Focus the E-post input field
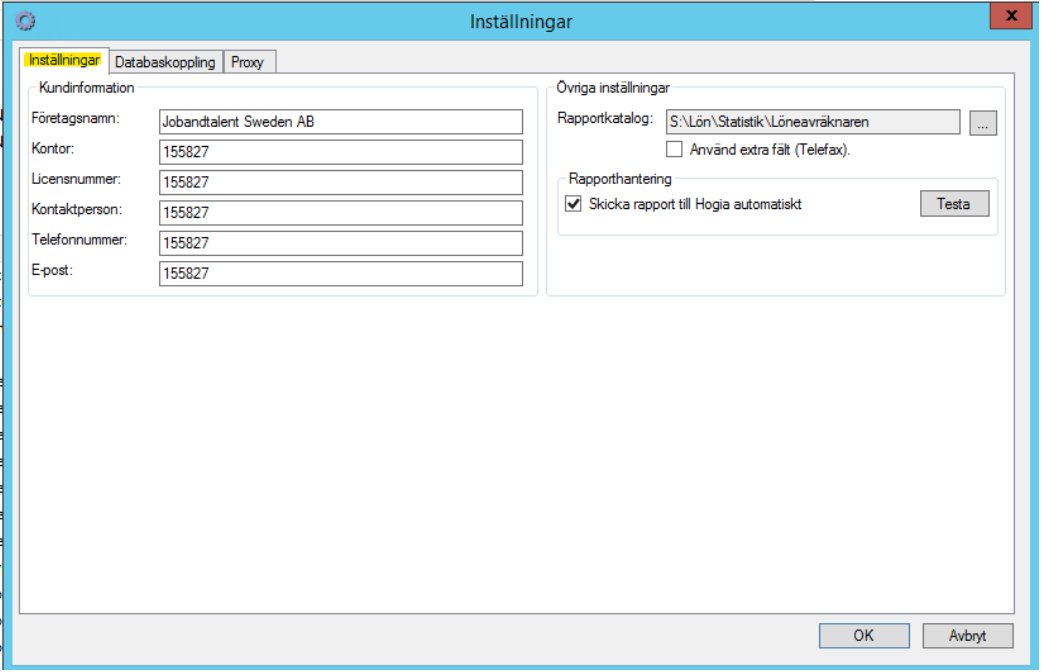Image resolution: width=1042 pixels, height=672 pixels. (x=340, y=274)
